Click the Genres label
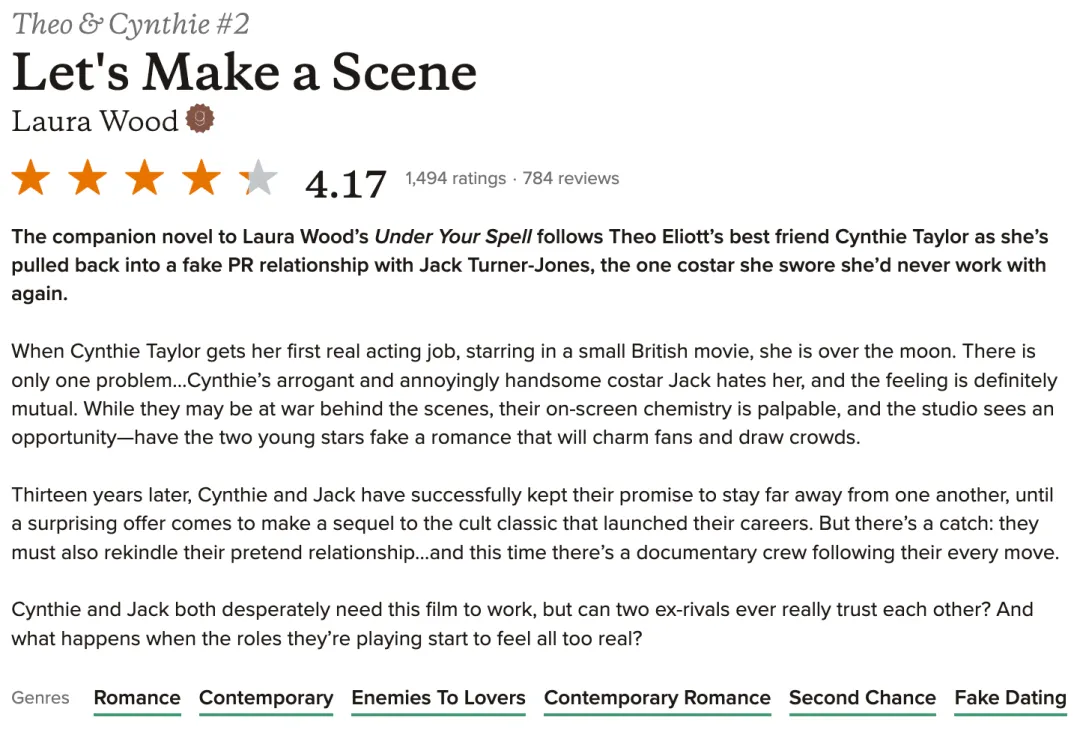1080x738 pixels. pos(41,698)
